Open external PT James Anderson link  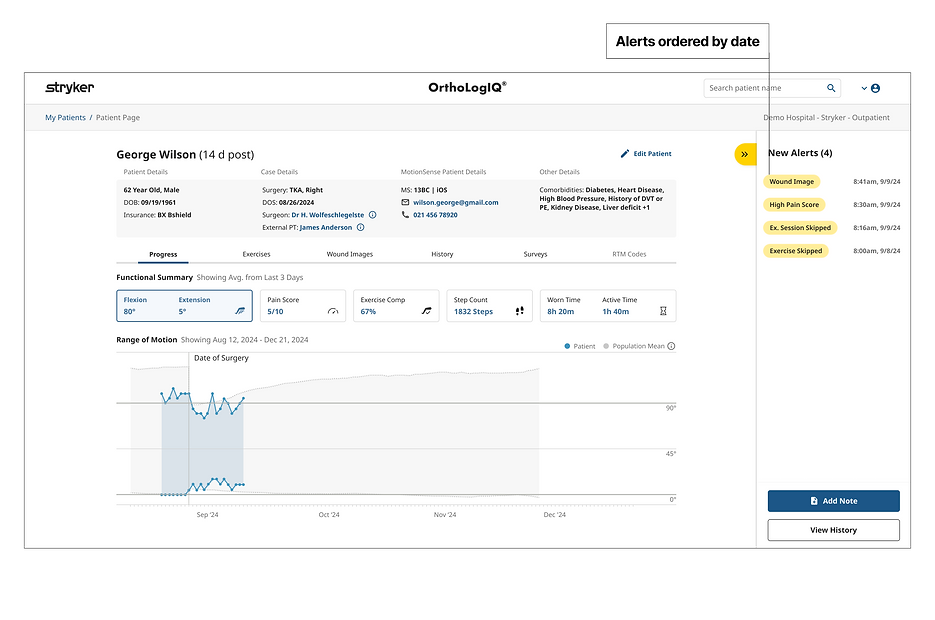pos(326,228)
